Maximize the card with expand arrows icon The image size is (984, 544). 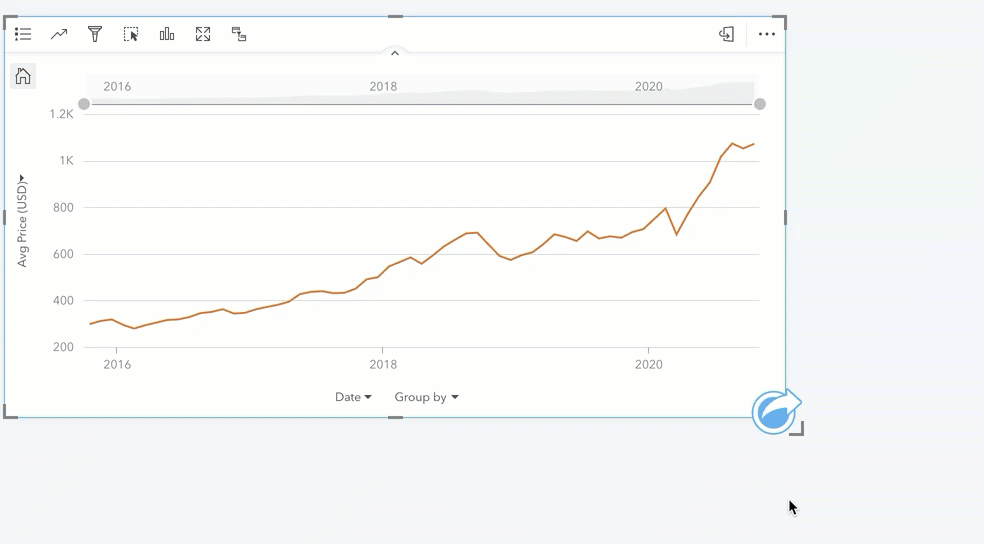pyautogui.click(x=203, y=34)
